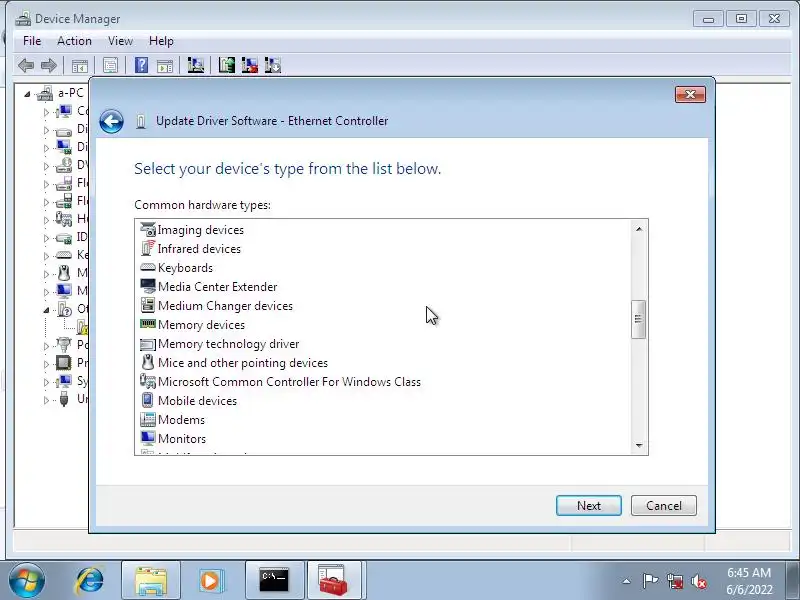800x600 pixels.
Task: Click Device Manager toolbox taskbar icon
Action: 334,581
